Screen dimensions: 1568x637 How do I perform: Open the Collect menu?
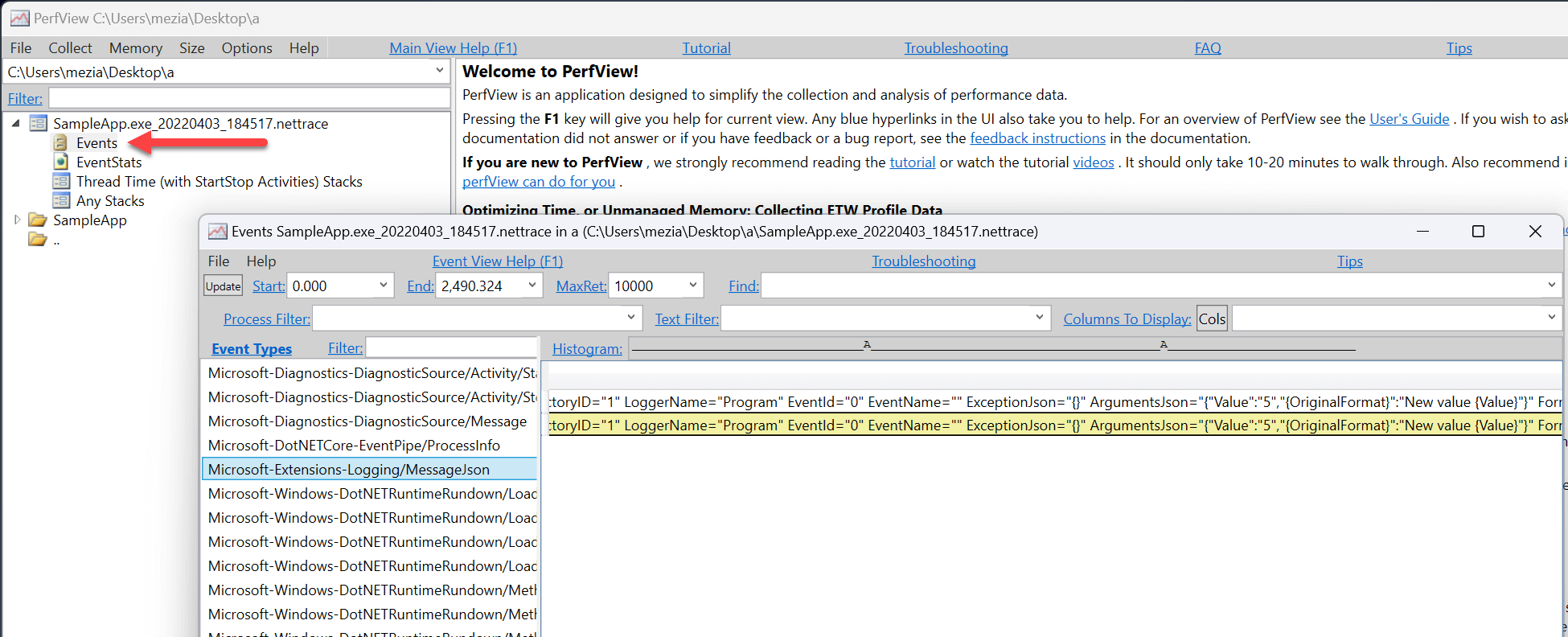[x=70, y=48]
